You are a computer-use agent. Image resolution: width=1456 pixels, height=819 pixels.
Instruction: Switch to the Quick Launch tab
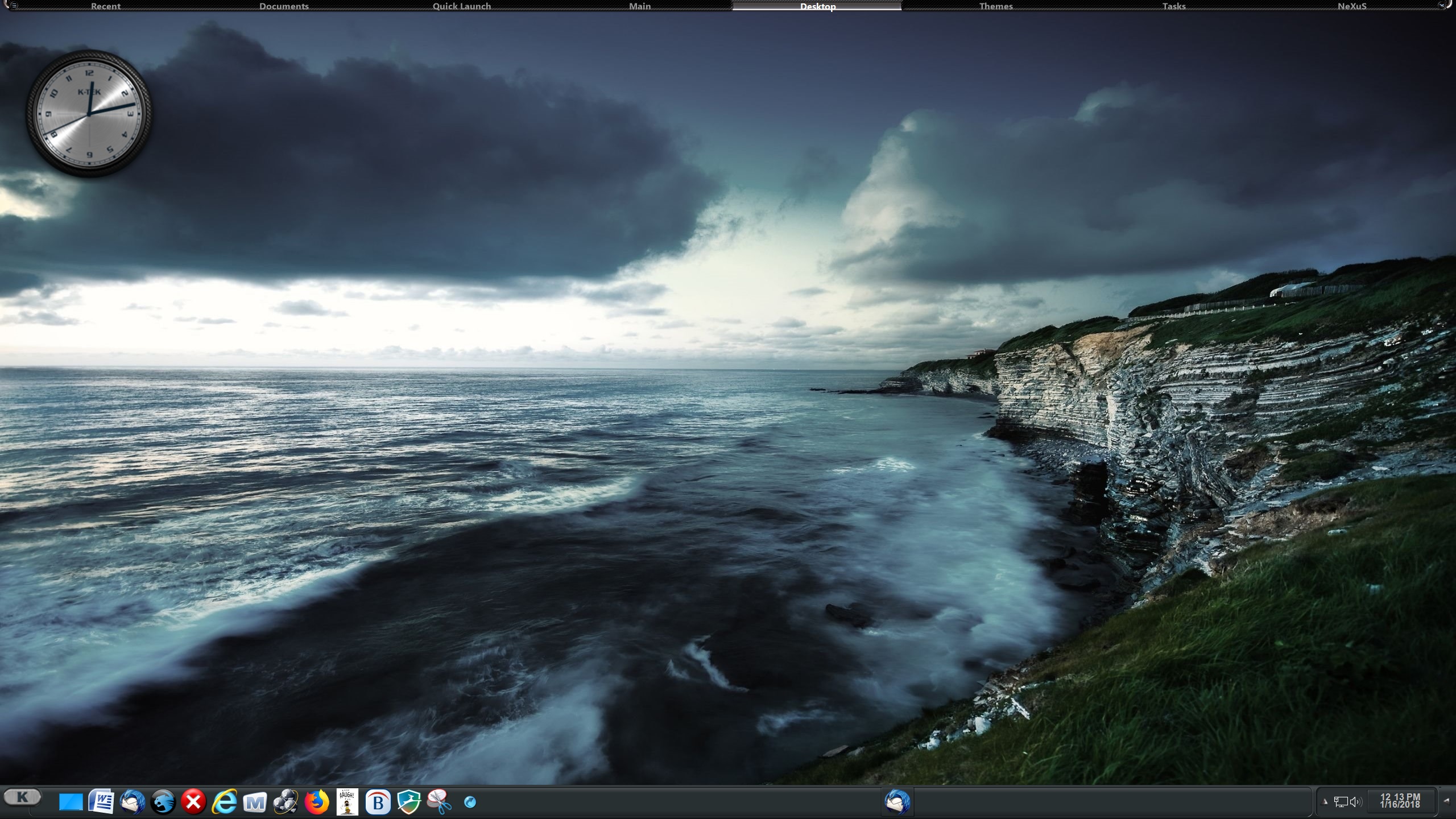coord(461,6)
